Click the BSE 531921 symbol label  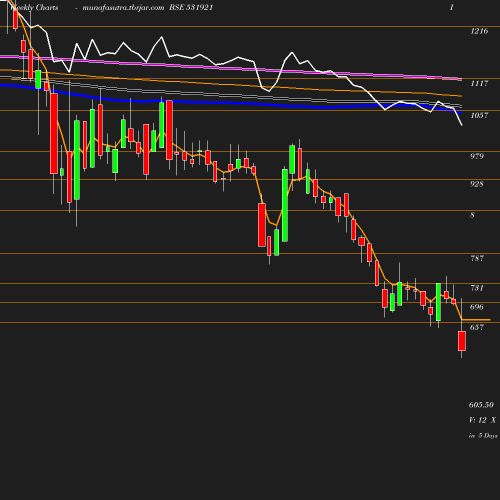[x=191, y=7]
